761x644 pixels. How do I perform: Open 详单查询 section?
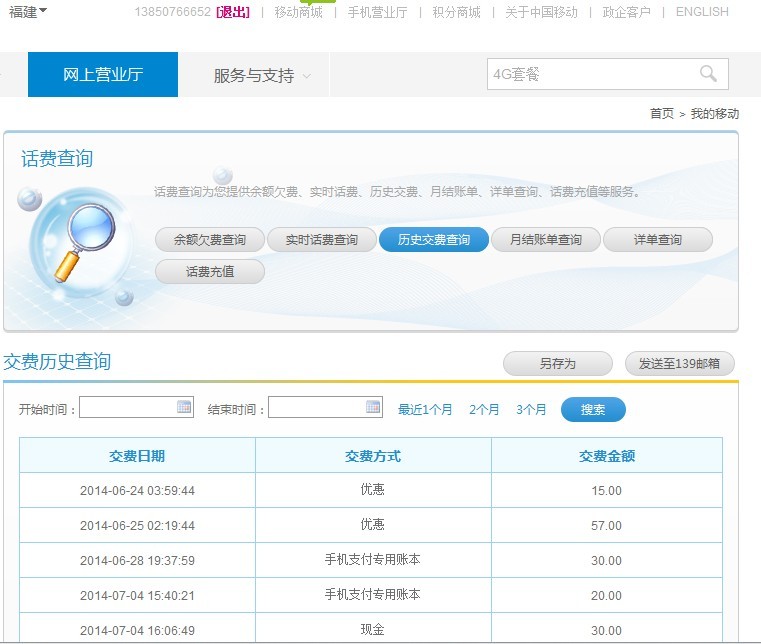(x=658, y=240)
